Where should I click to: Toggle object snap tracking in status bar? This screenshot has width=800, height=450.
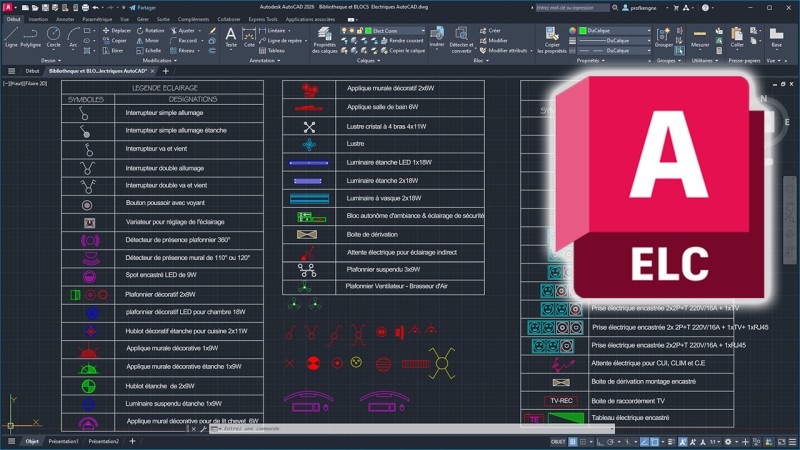[x=644, y=442]
